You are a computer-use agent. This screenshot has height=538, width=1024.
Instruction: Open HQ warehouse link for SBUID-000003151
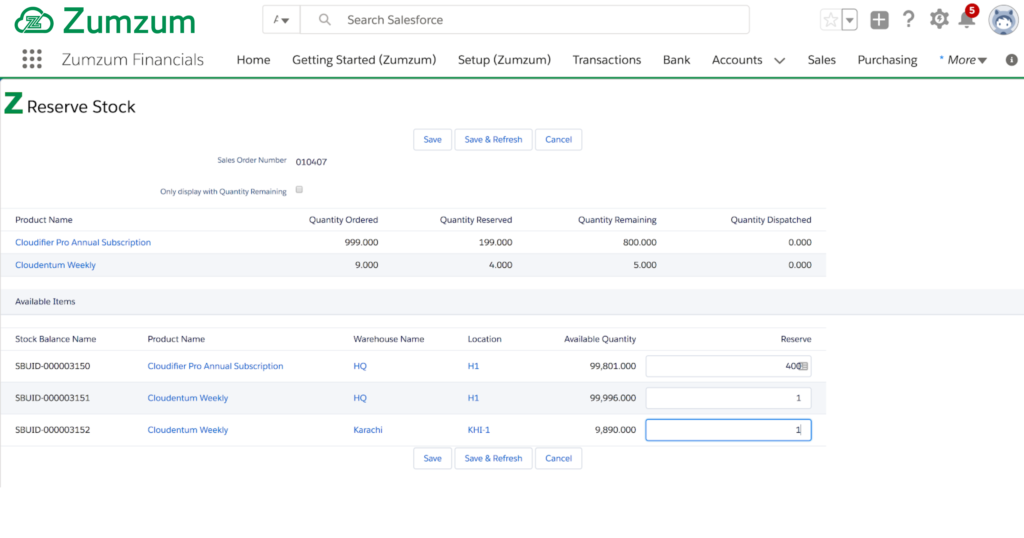coord(360,398)
